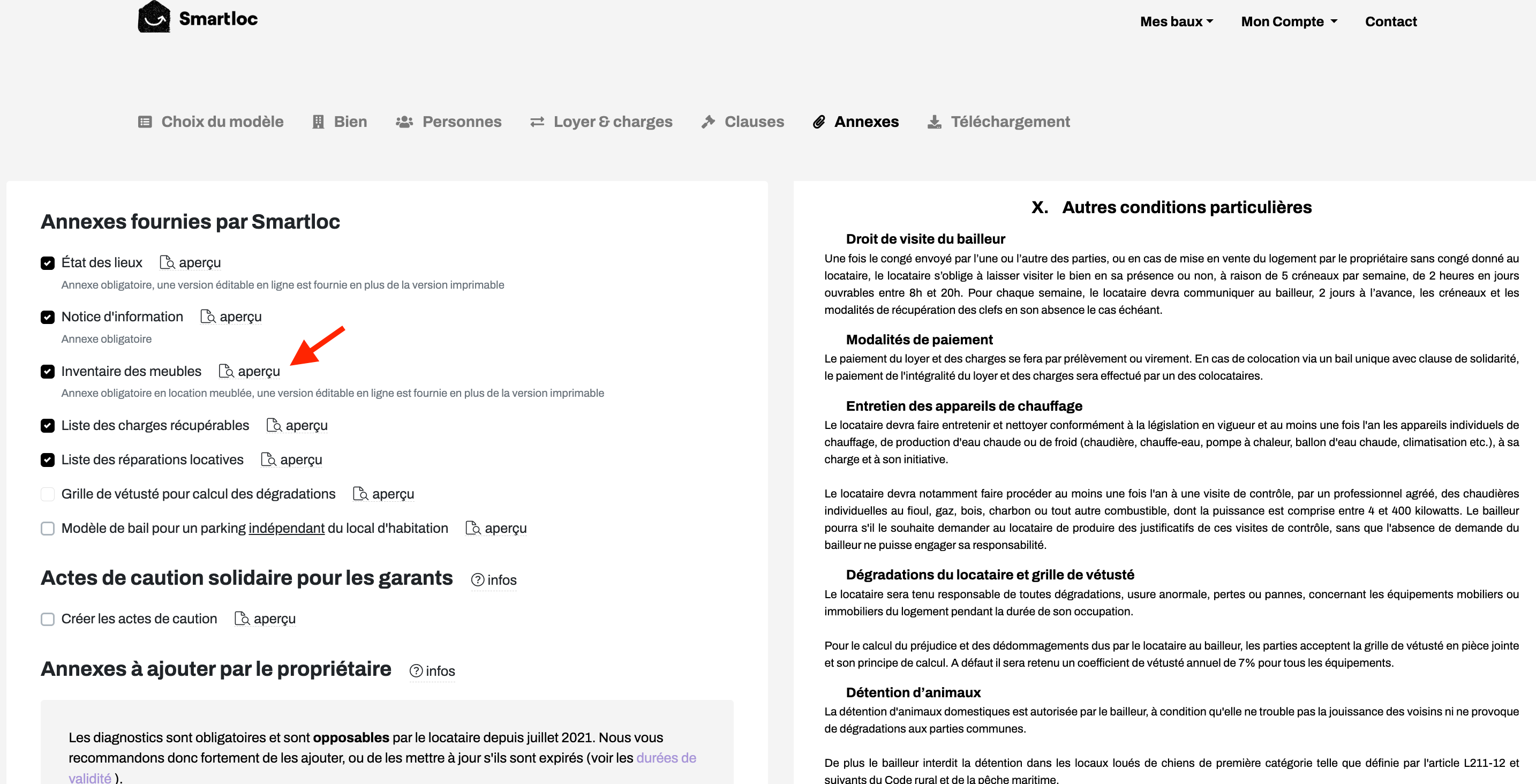Show infos for Actes de caution solidaire
Viewport: 1536px width, 784px height.
click(x=494, y=580)
